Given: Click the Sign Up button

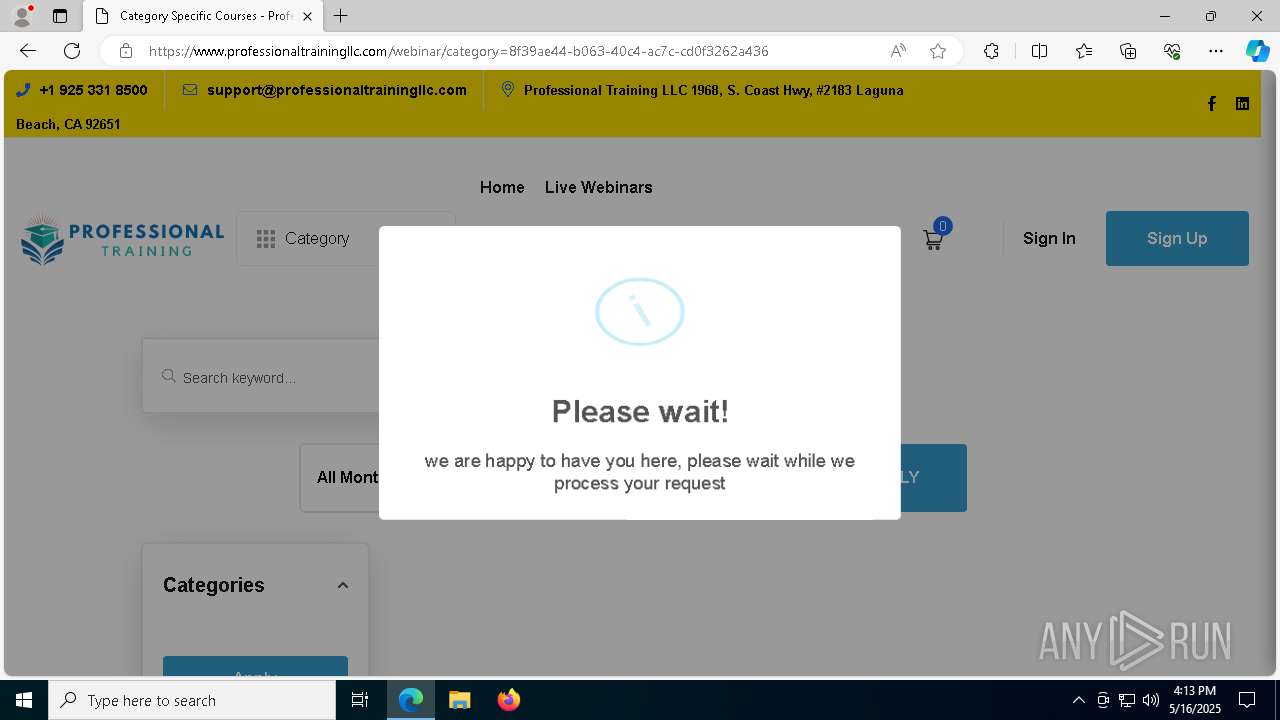Looking at the screenshot, I should click(1177, 238).
